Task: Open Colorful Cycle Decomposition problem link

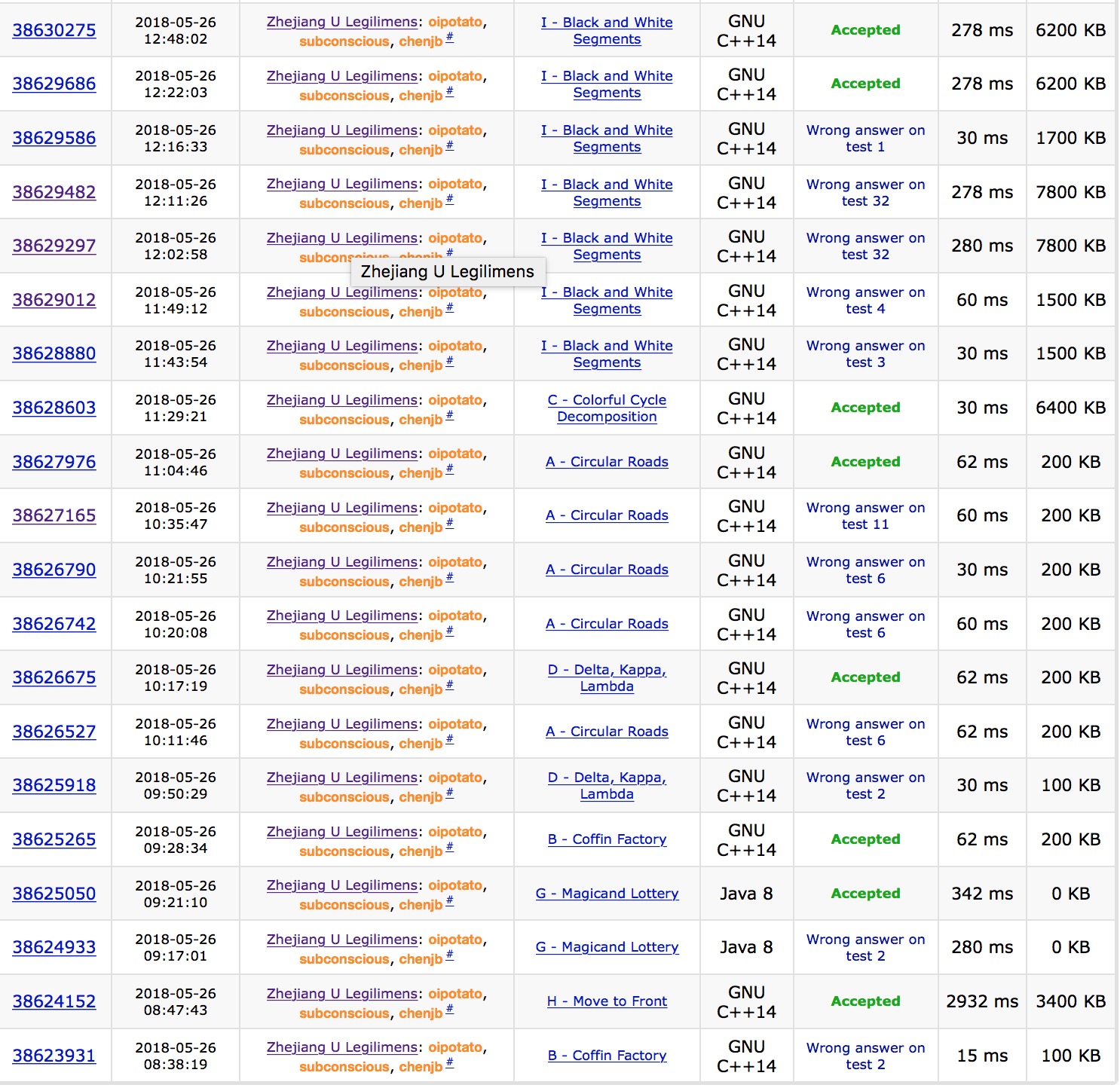Action: 607,408
